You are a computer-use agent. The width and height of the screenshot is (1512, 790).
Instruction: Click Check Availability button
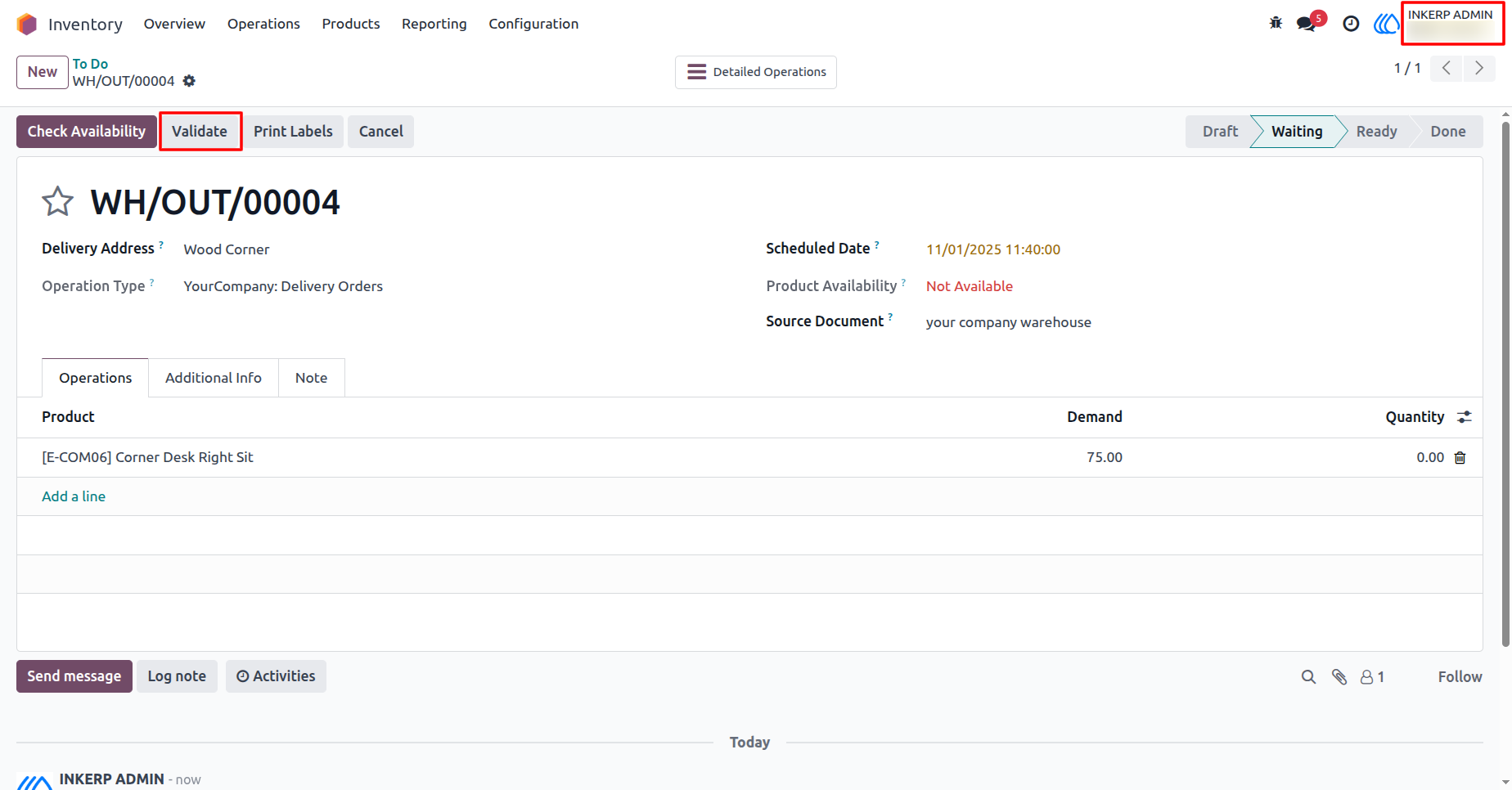87,132
